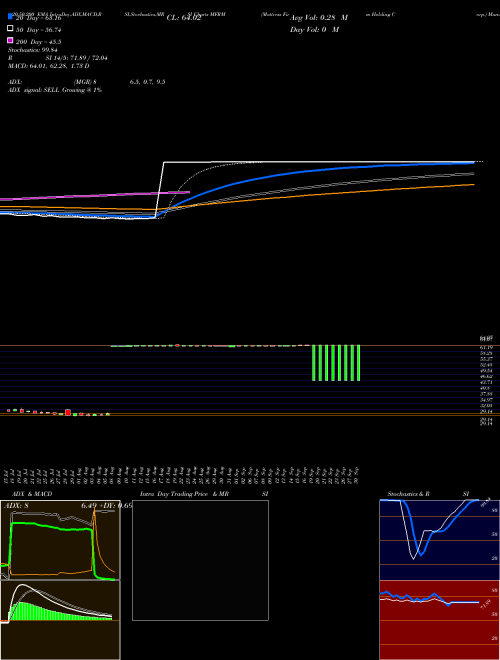Select the '20 Day = 63.16' legend text
The height and width of the screenshot is (660, 500).
(39, 19)
